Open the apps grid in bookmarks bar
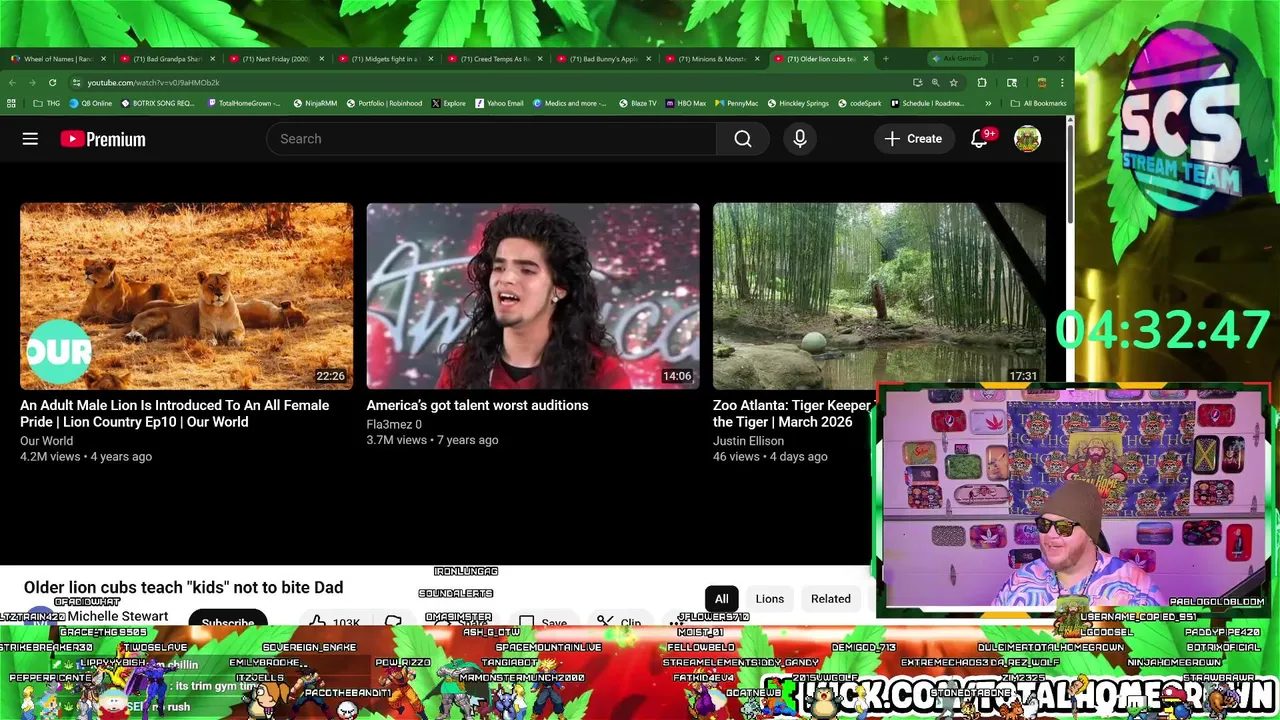Viewport: 1280px width, 720px height. click(x=11, y=103)
